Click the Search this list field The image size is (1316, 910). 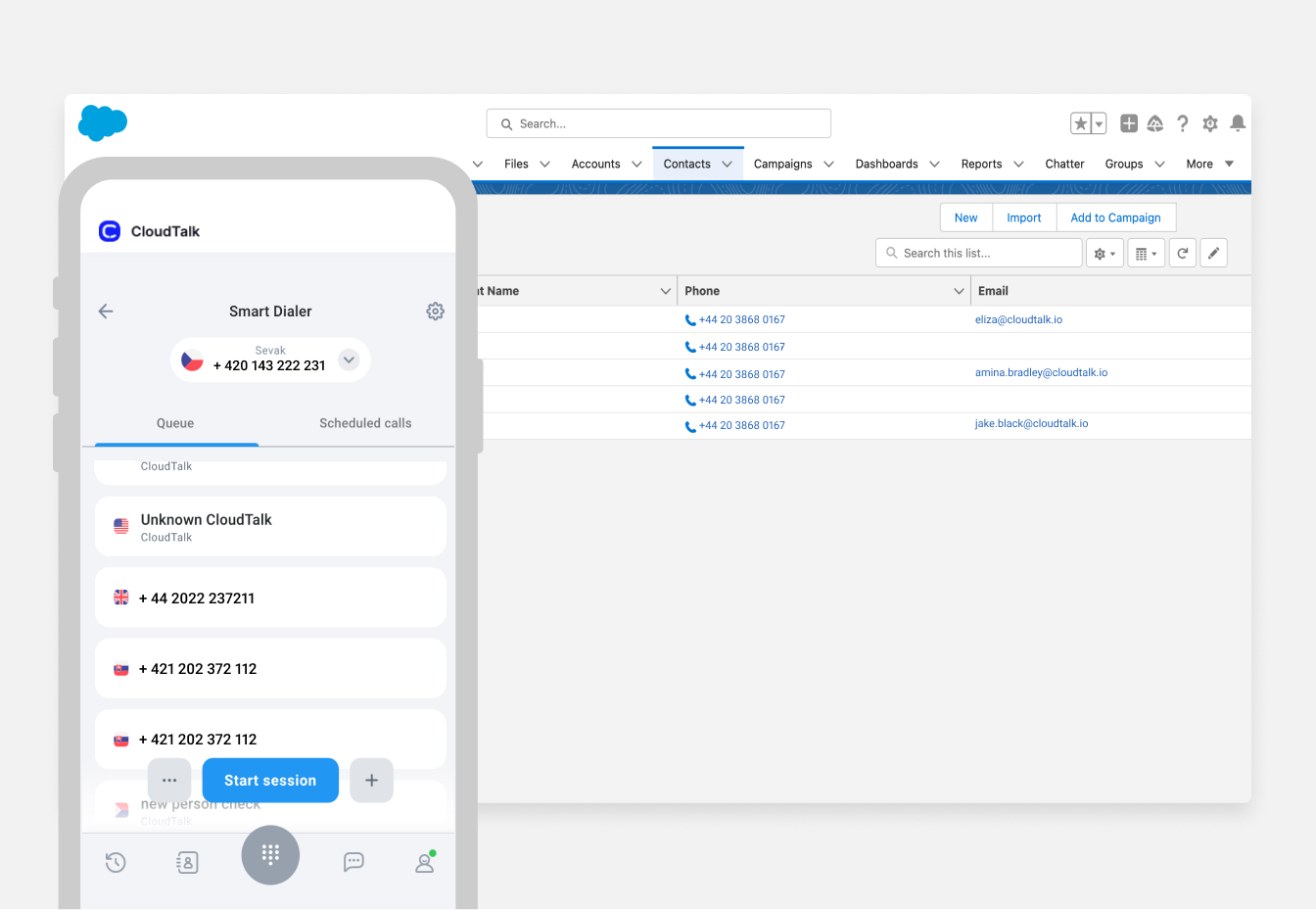pos(979,253)
